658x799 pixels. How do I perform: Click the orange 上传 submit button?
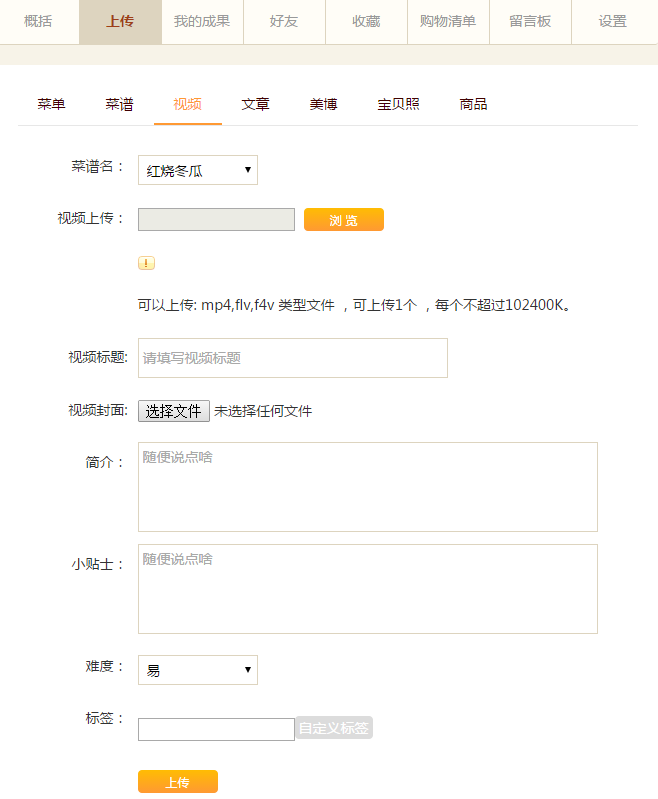pyautogui.click(x=178, y=782)
